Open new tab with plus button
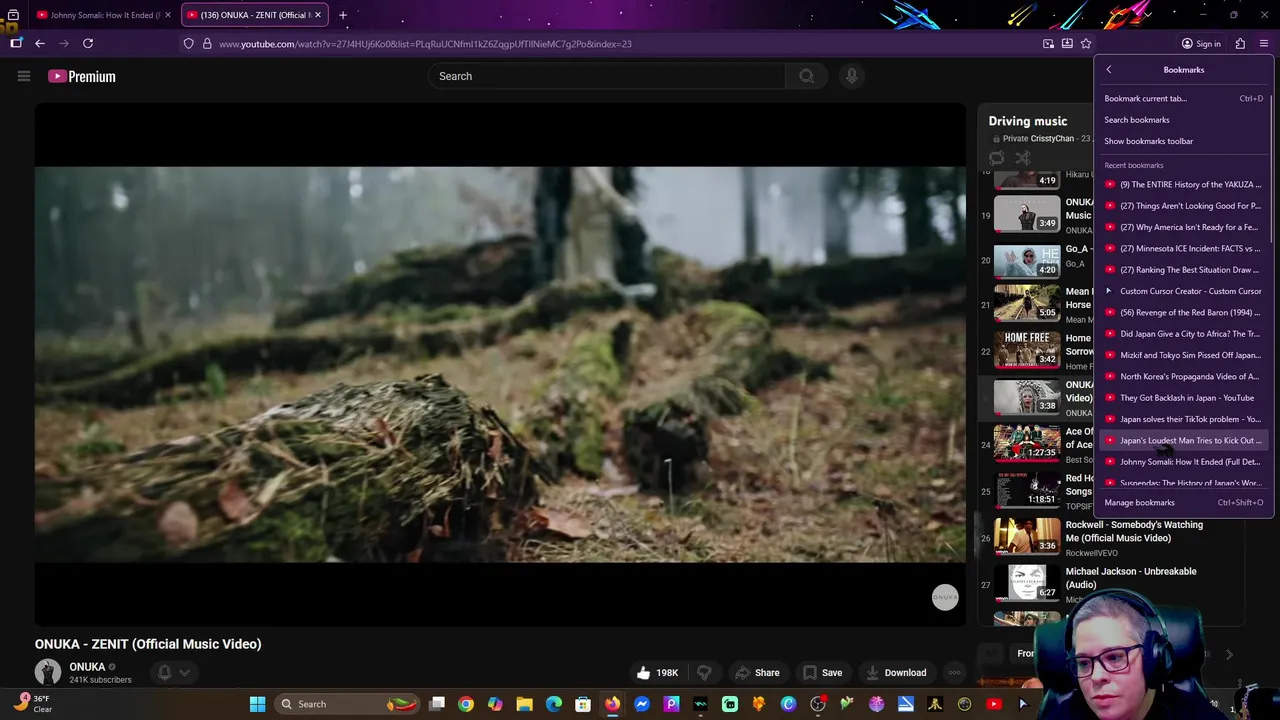1280x720 pixels. [x=342, y=15]
